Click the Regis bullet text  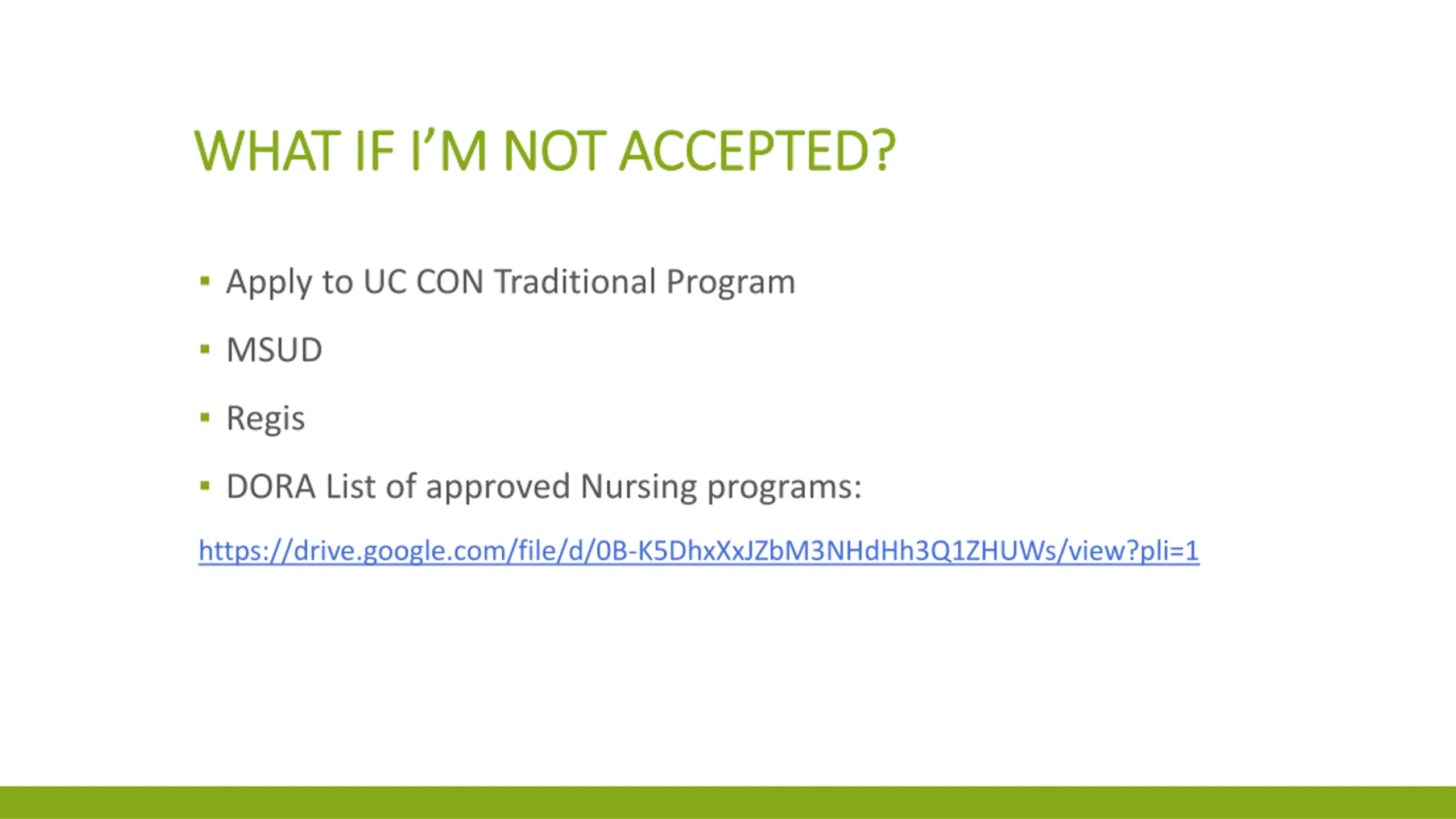(x=266, y=418)
